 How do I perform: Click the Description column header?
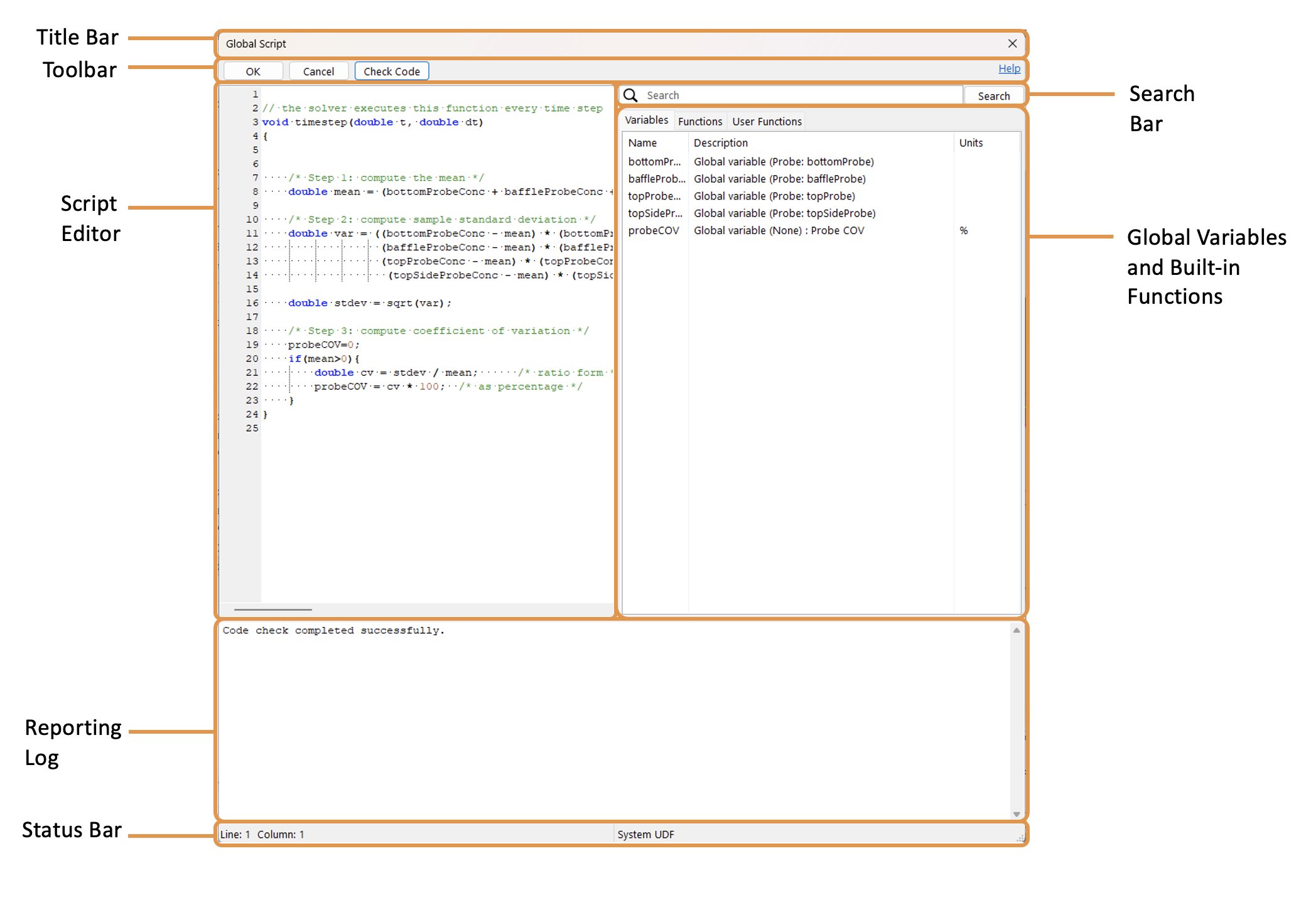[x=720, y=143]
